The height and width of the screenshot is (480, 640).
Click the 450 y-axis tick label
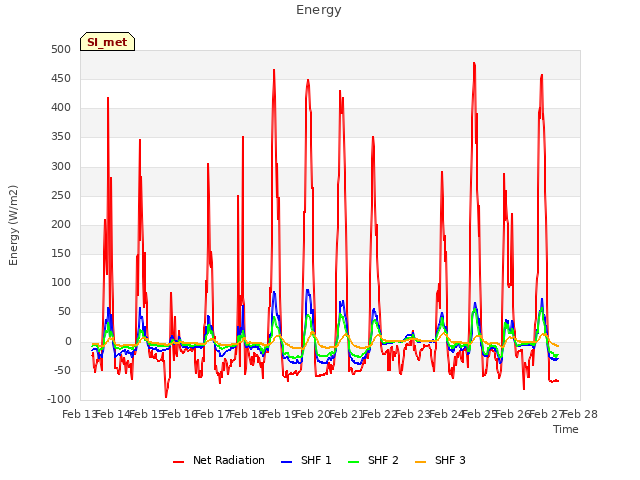(x=61, y=78)
